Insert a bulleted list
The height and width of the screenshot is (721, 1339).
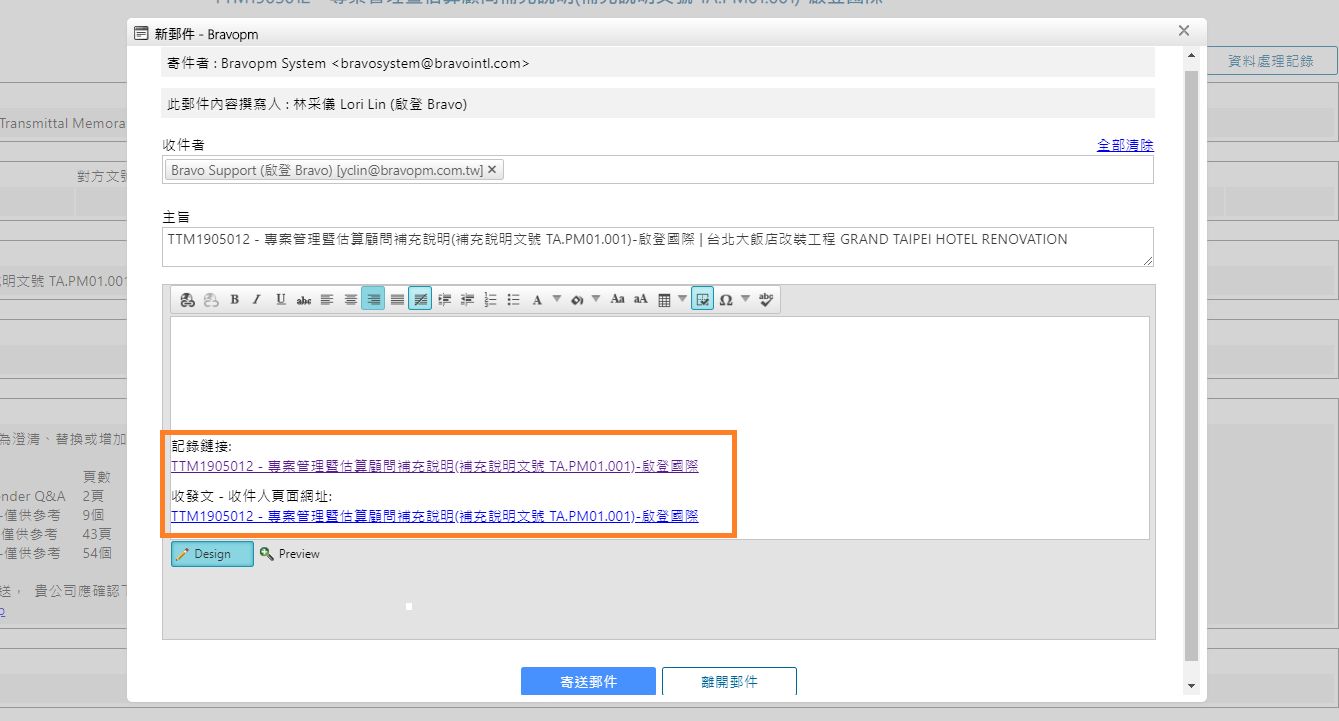pos(513,299)
